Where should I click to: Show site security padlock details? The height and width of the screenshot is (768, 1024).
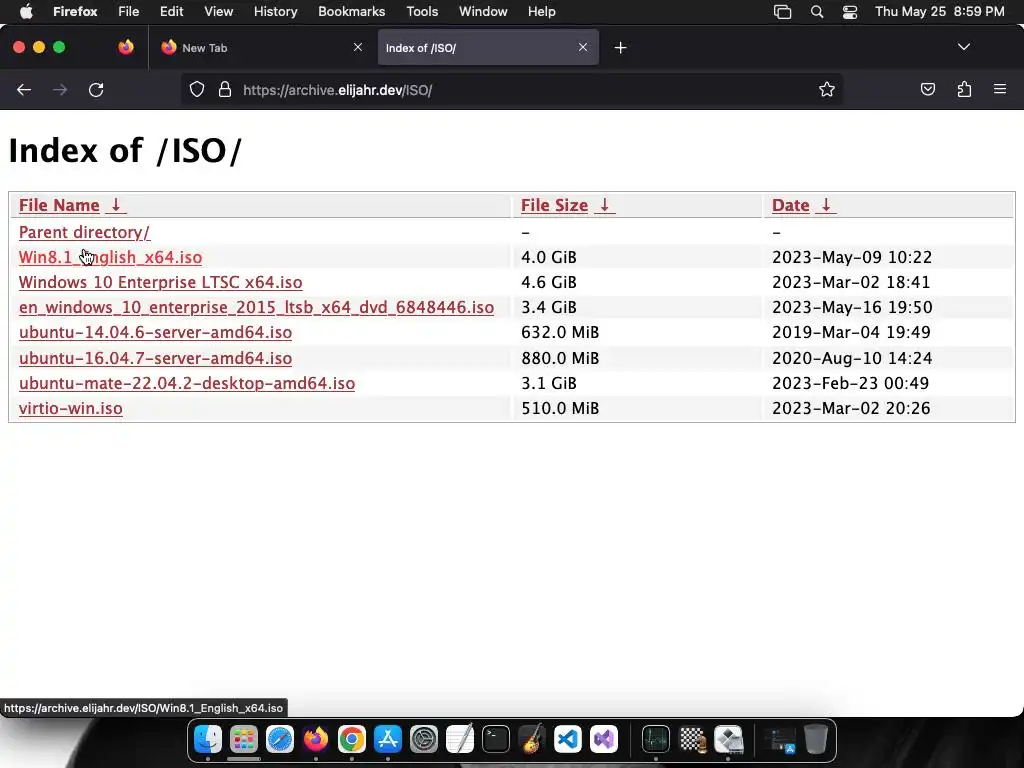click(x=225, y=89)
